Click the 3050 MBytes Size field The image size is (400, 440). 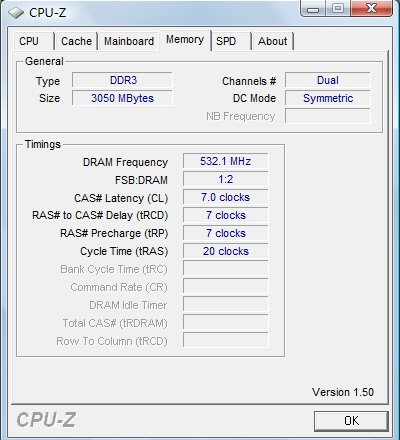[122, 98]
